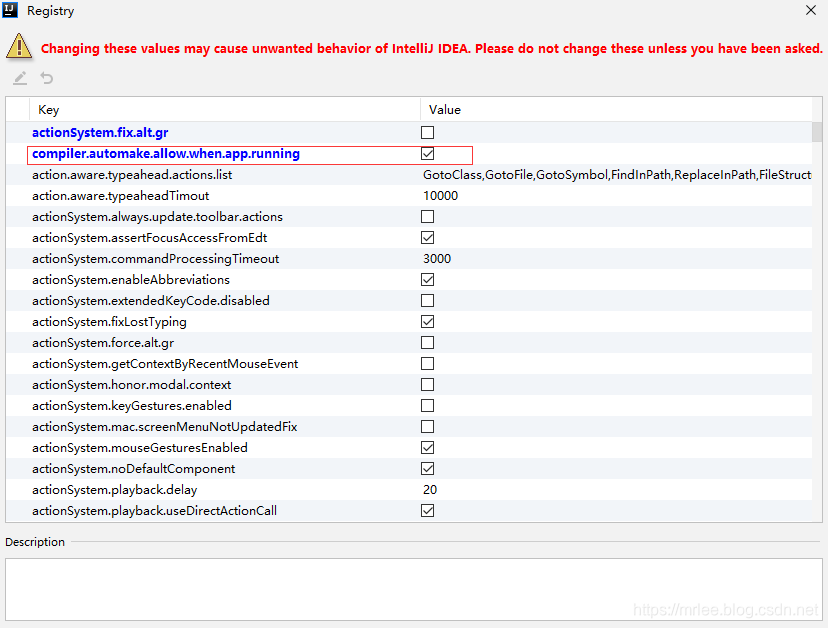Click the revert arrow icon
Screen dimensions: 828x628
point(45,77)
